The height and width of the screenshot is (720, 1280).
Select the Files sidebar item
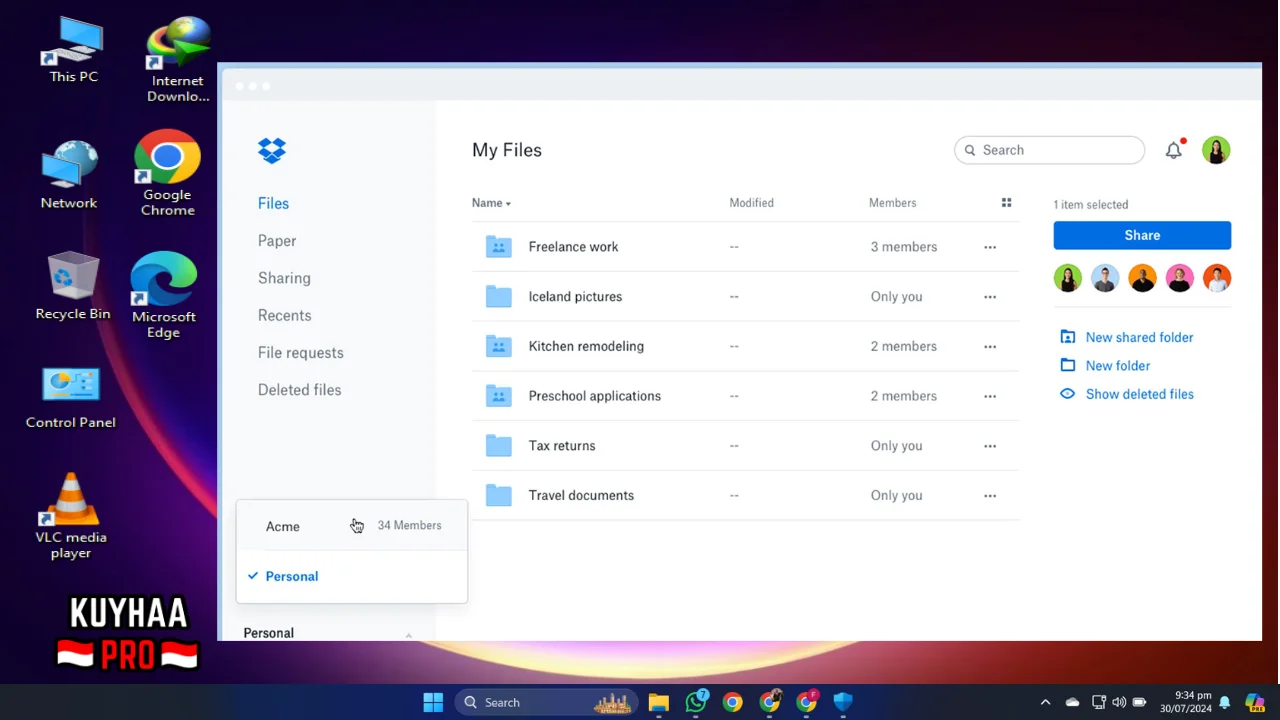[273, 203]
